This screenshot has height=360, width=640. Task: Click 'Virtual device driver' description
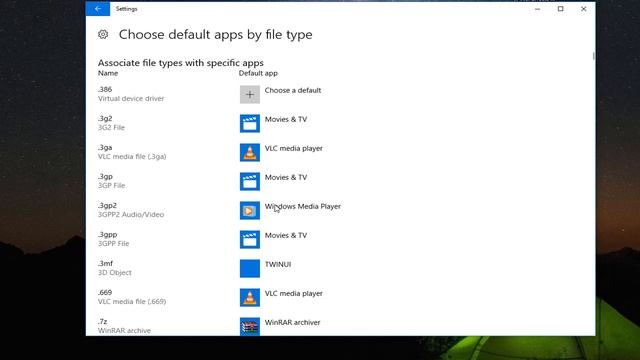tap(131, 98)
